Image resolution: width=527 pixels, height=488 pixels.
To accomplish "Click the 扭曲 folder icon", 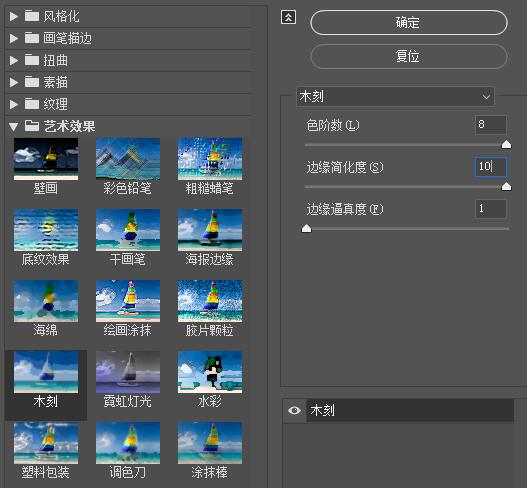I will 32,60.
